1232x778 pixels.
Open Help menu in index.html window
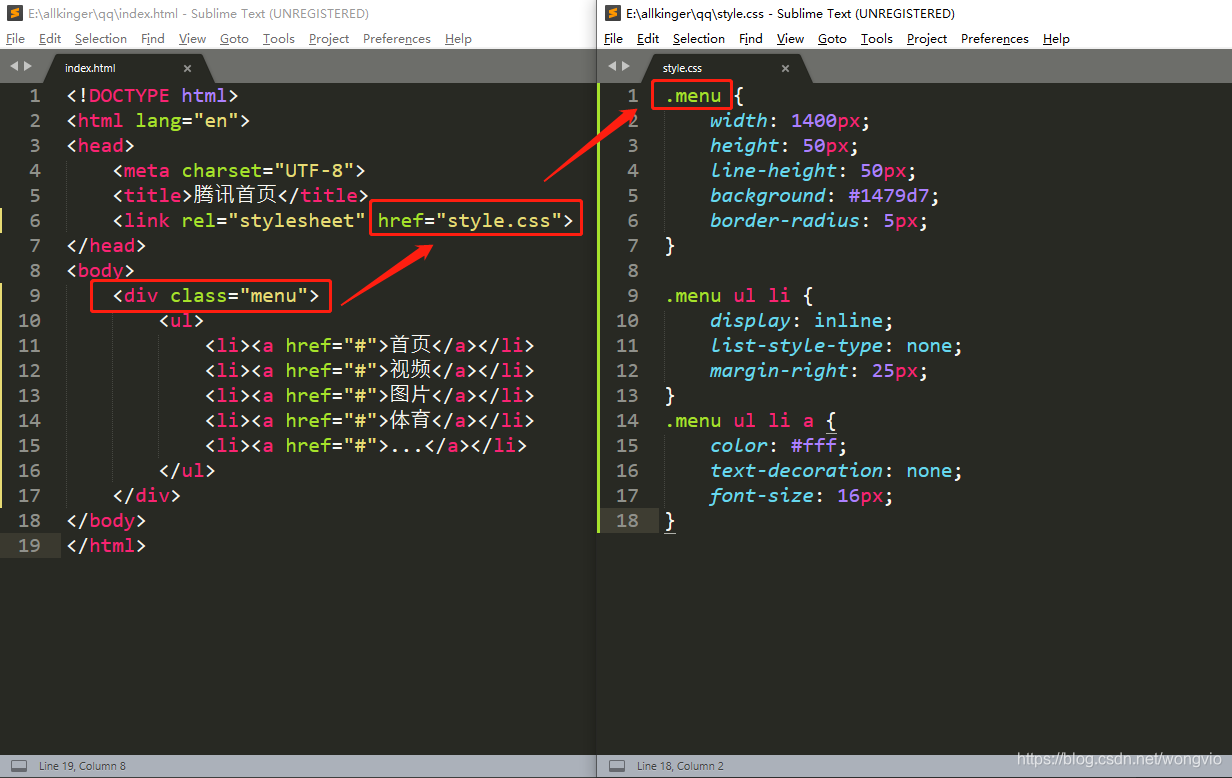(x=458, y=39)
